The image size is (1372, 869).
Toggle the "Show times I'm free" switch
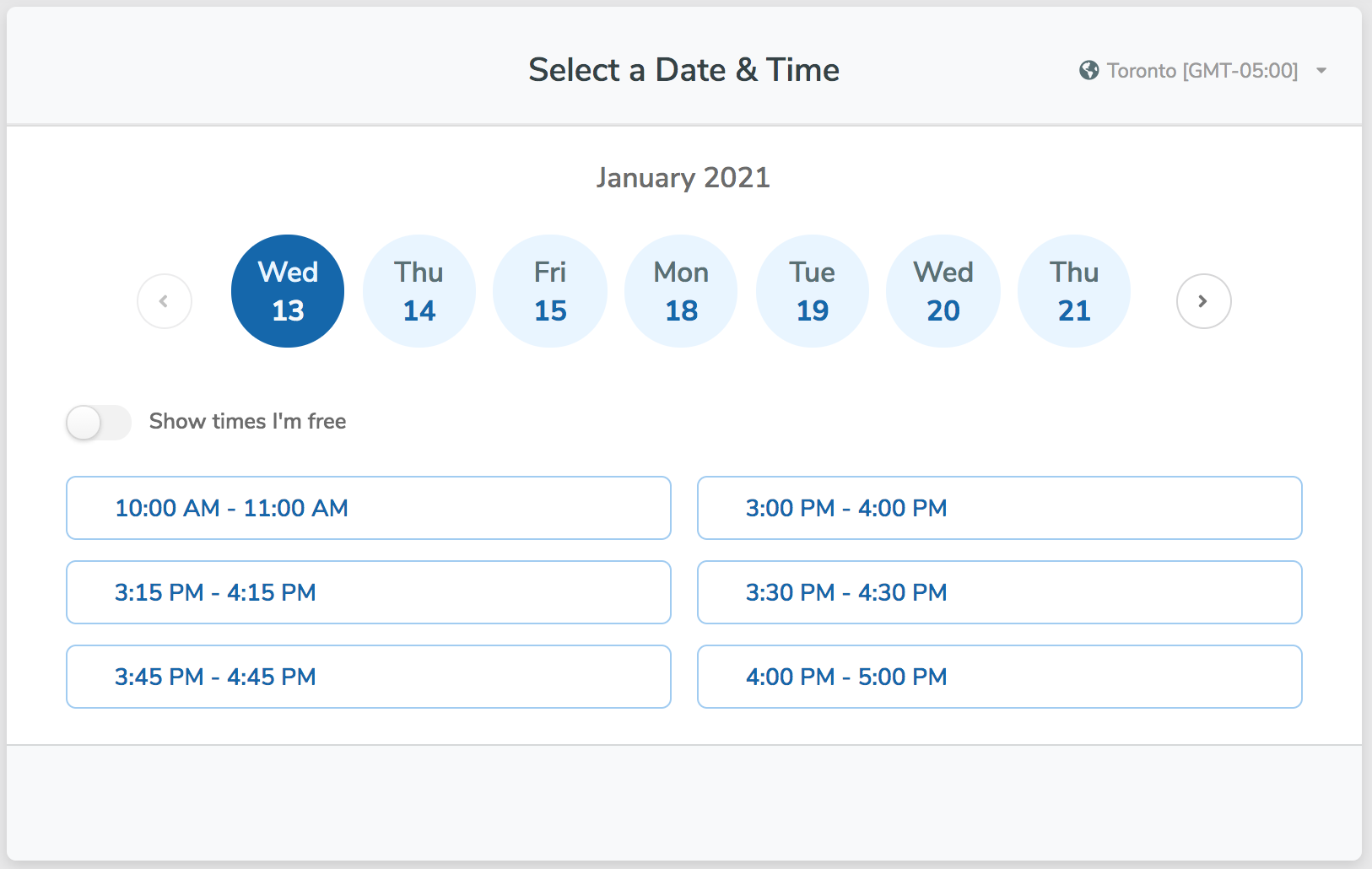(x=99, y=423)
